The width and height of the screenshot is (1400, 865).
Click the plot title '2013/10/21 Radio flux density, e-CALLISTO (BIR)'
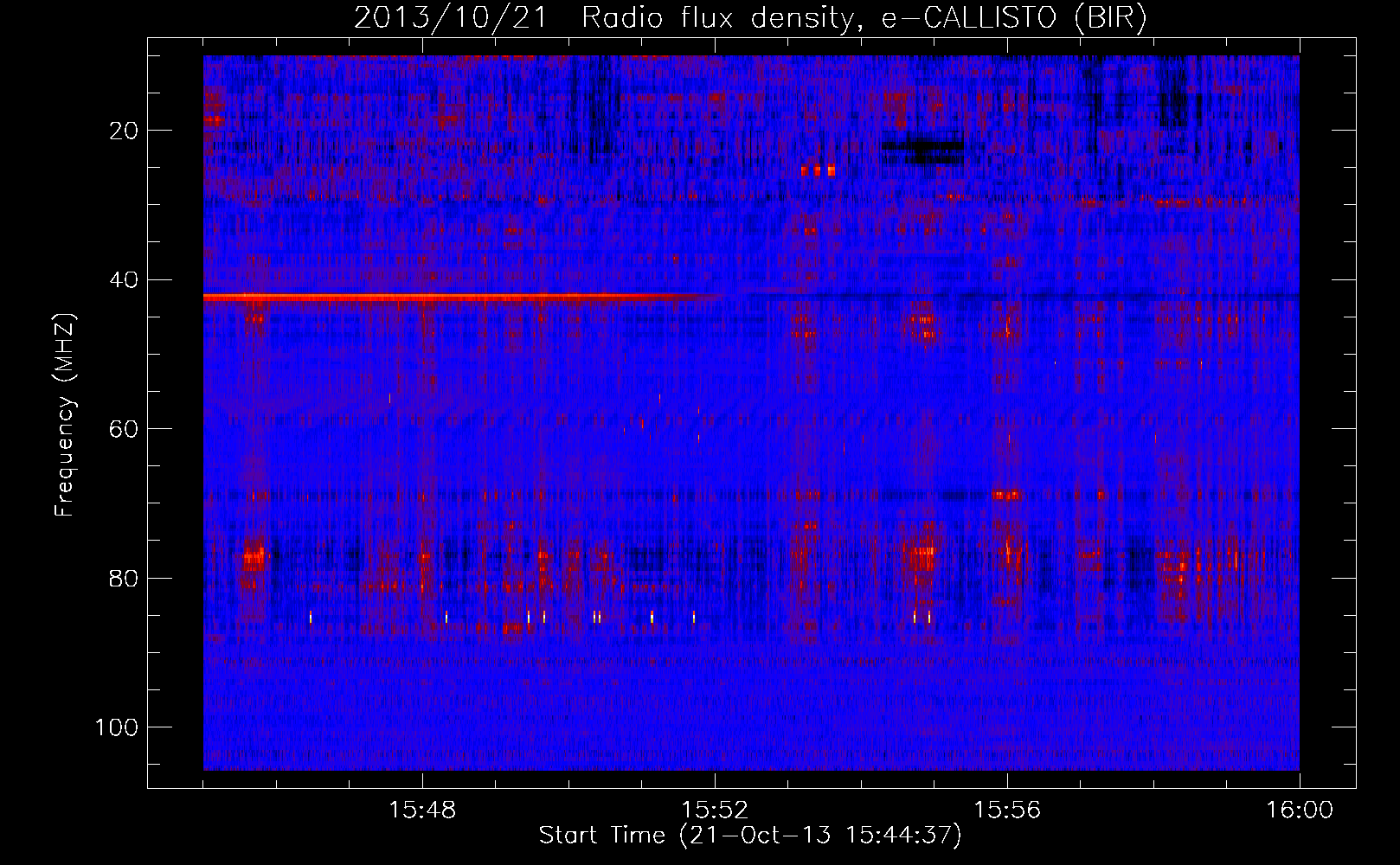pos(751,17)
